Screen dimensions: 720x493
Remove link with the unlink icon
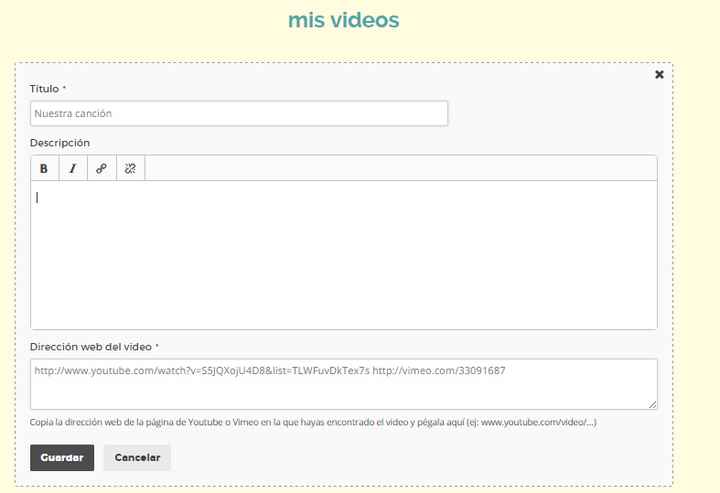click(130, 168)
